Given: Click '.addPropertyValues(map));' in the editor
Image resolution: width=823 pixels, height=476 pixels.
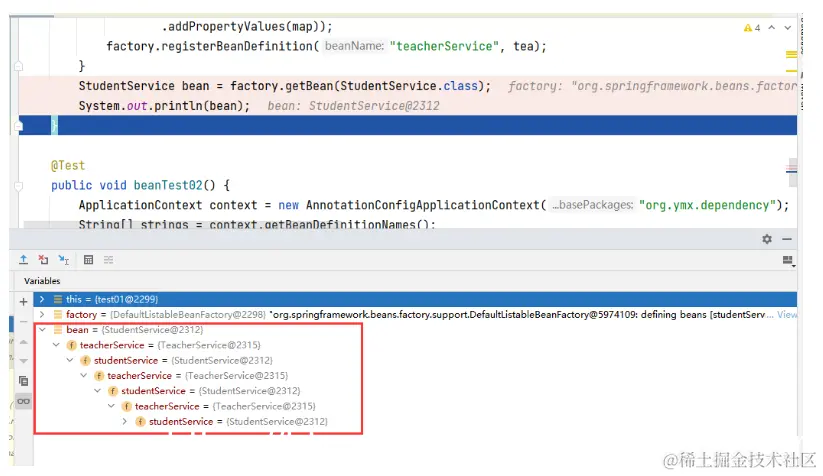Looking at the screenshot, I should coord(247,26).
